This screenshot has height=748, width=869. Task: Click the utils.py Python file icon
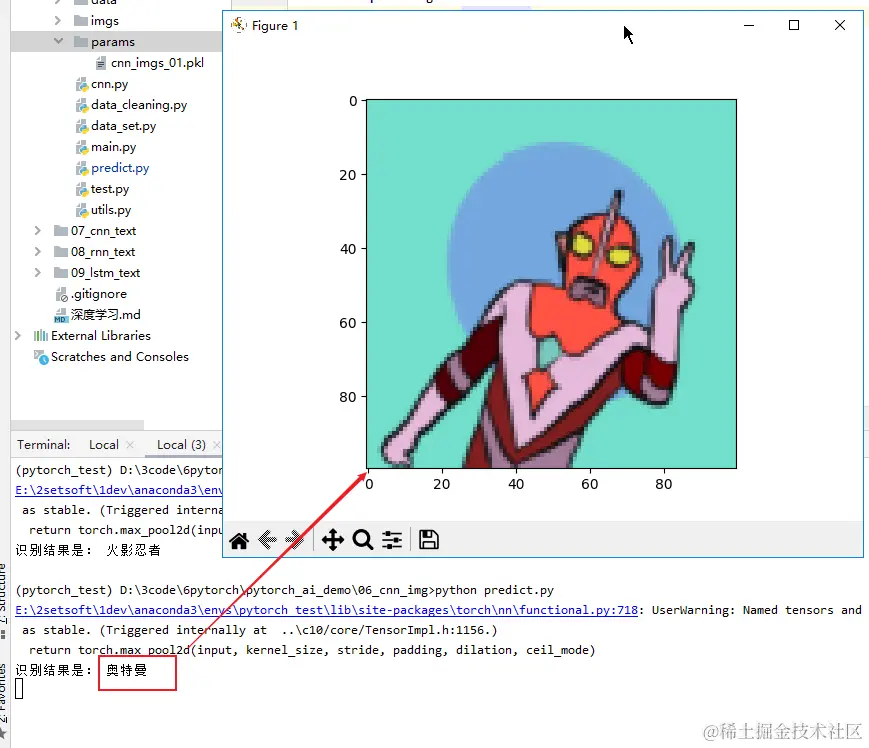coord(82,210)
